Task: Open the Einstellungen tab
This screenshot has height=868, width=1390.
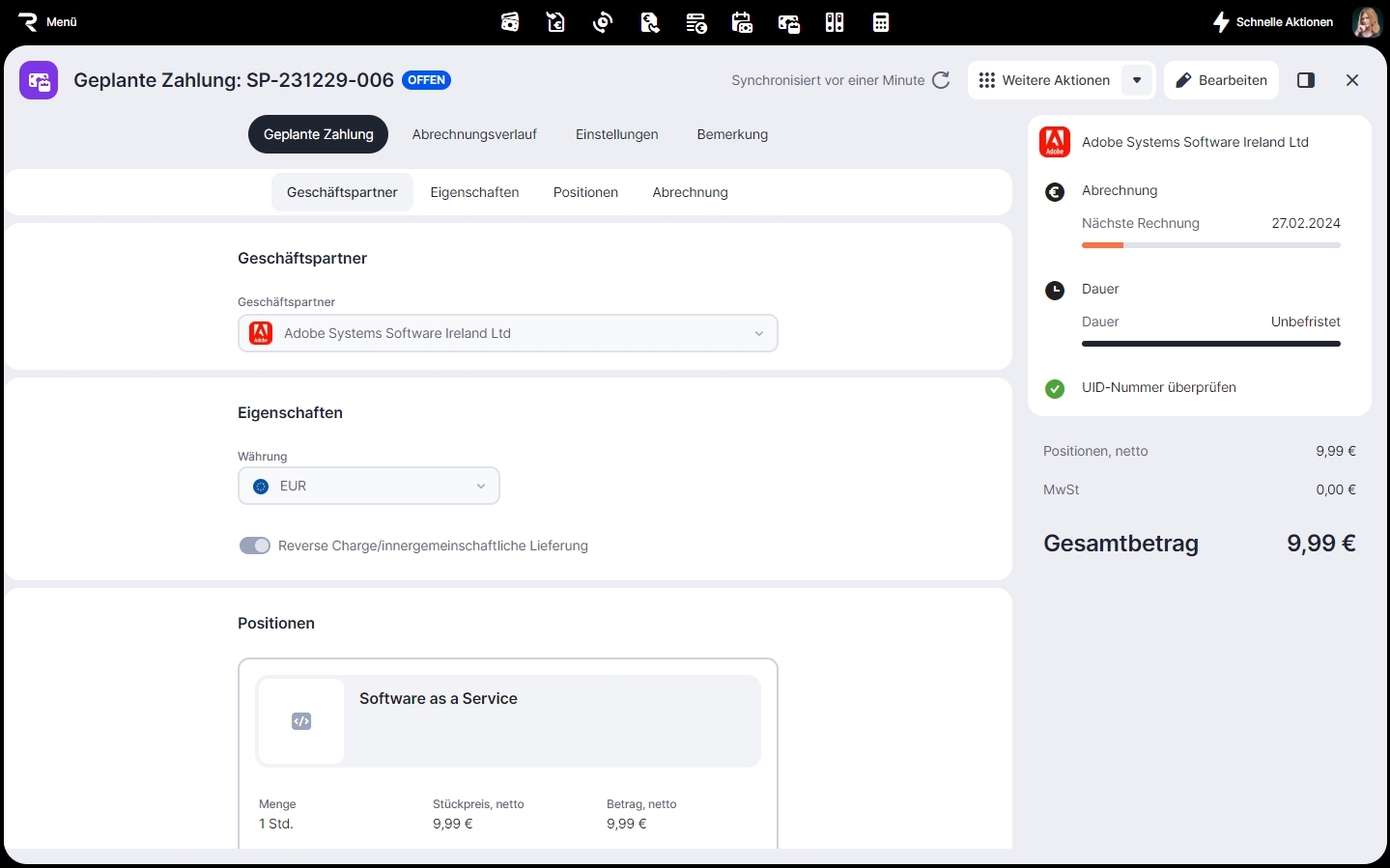Action: 616,134
